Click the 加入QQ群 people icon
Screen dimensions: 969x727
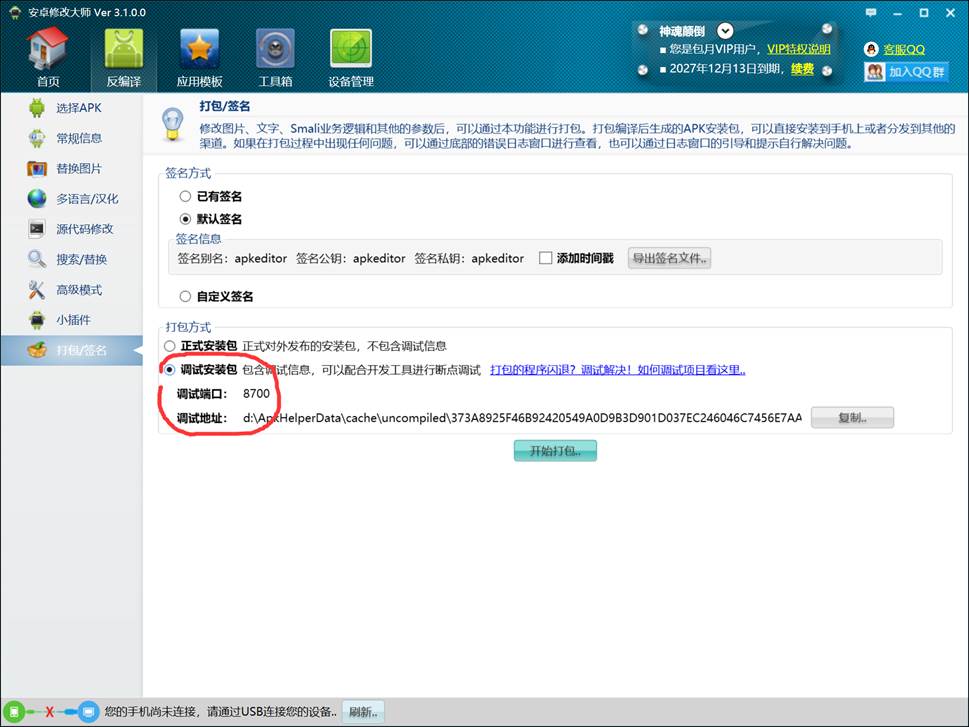point(874,72)
